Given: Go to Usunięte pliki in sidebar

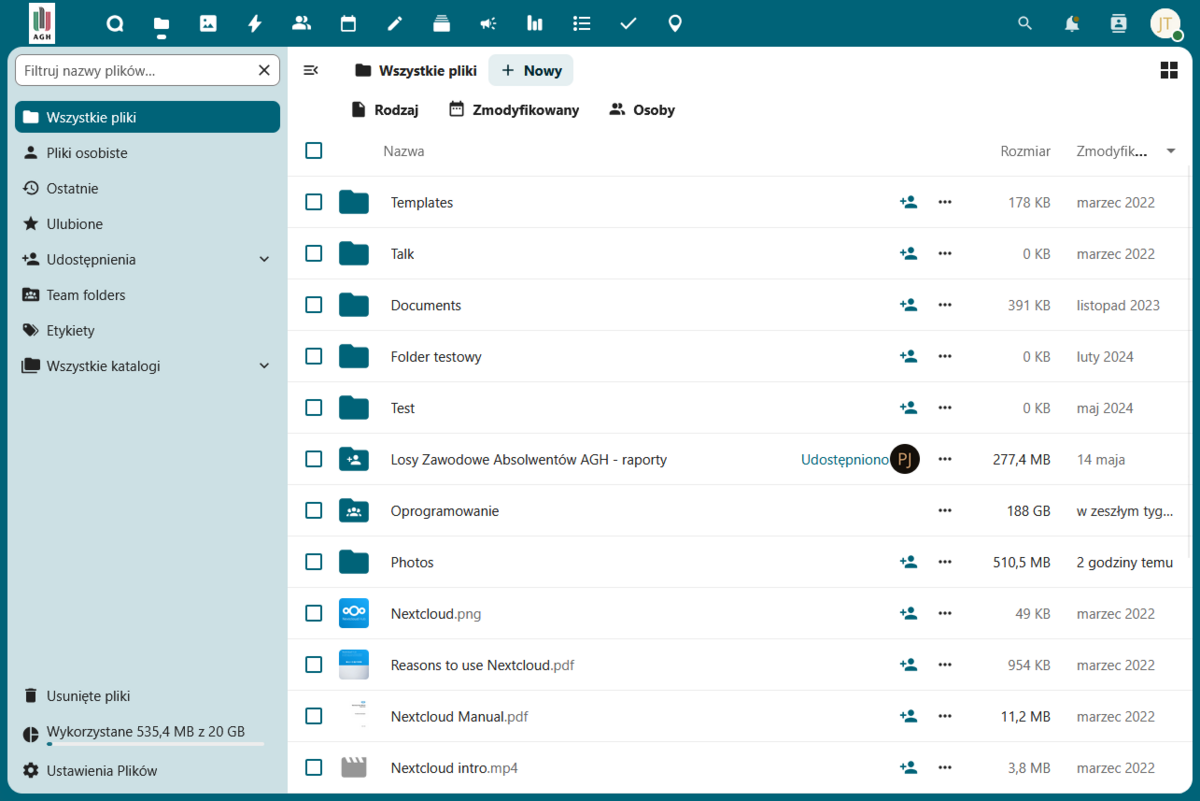Looking at the screenshot, I should (88, 696).
